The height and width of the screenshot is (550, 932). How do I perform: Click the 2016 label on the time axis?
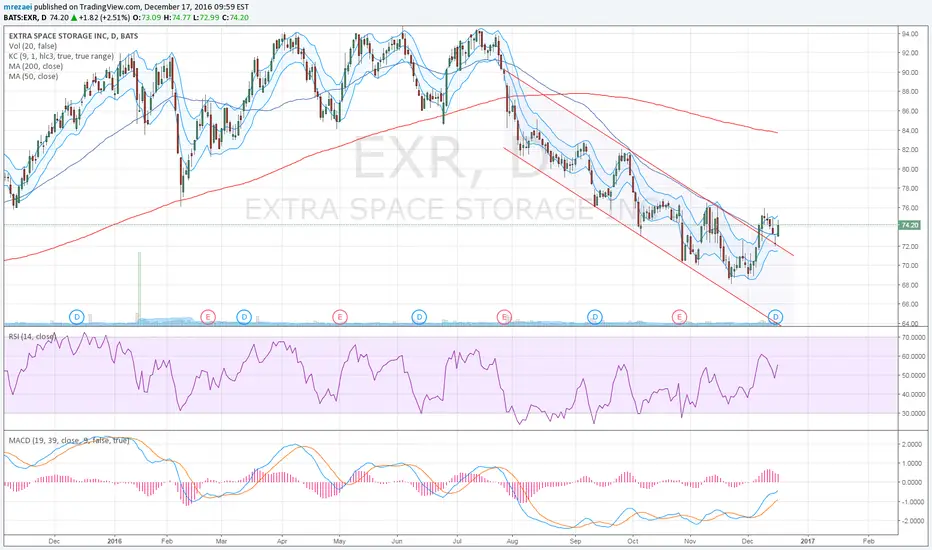(x=115, y=541)
